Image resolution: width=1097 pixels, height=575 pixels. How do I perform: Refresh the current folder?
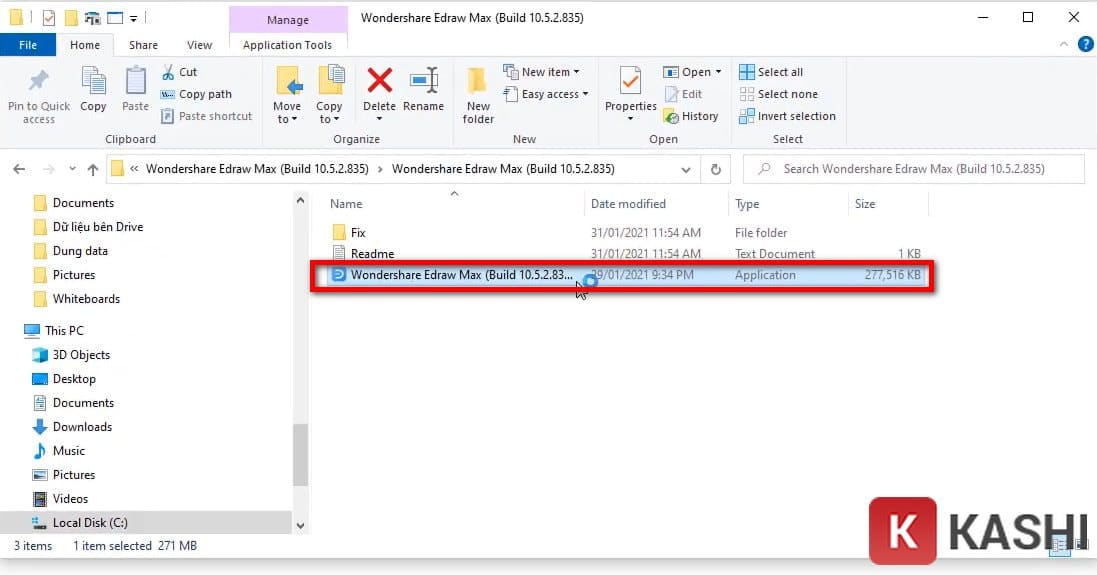(715, 169)
